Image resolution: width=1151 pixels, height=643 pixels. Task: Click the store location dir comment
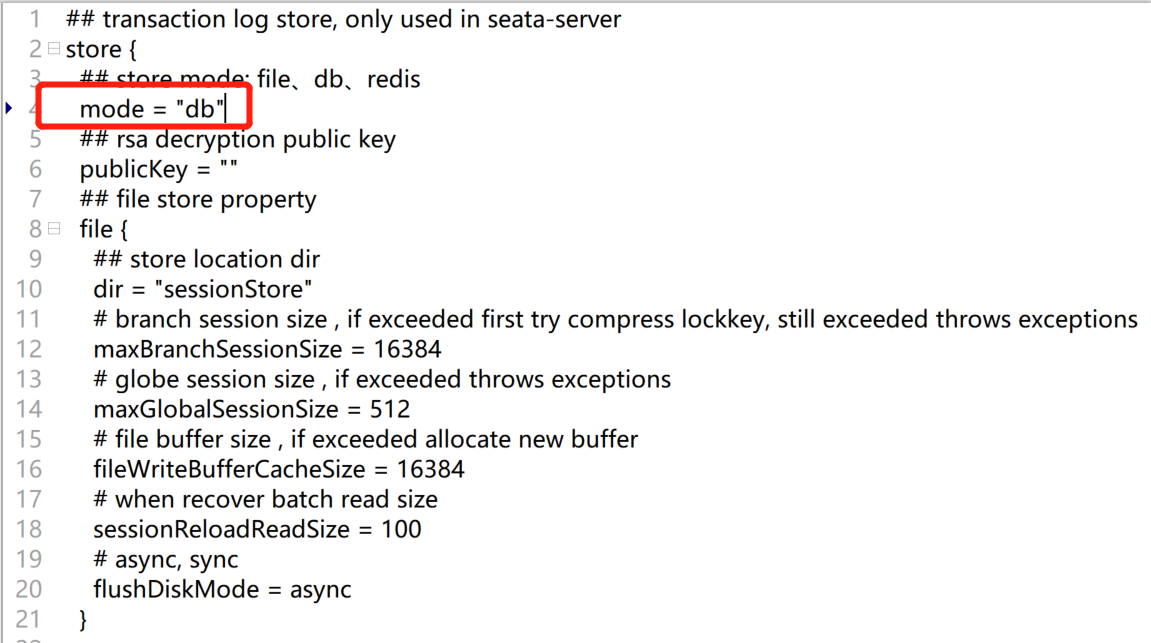pos(207,259)
